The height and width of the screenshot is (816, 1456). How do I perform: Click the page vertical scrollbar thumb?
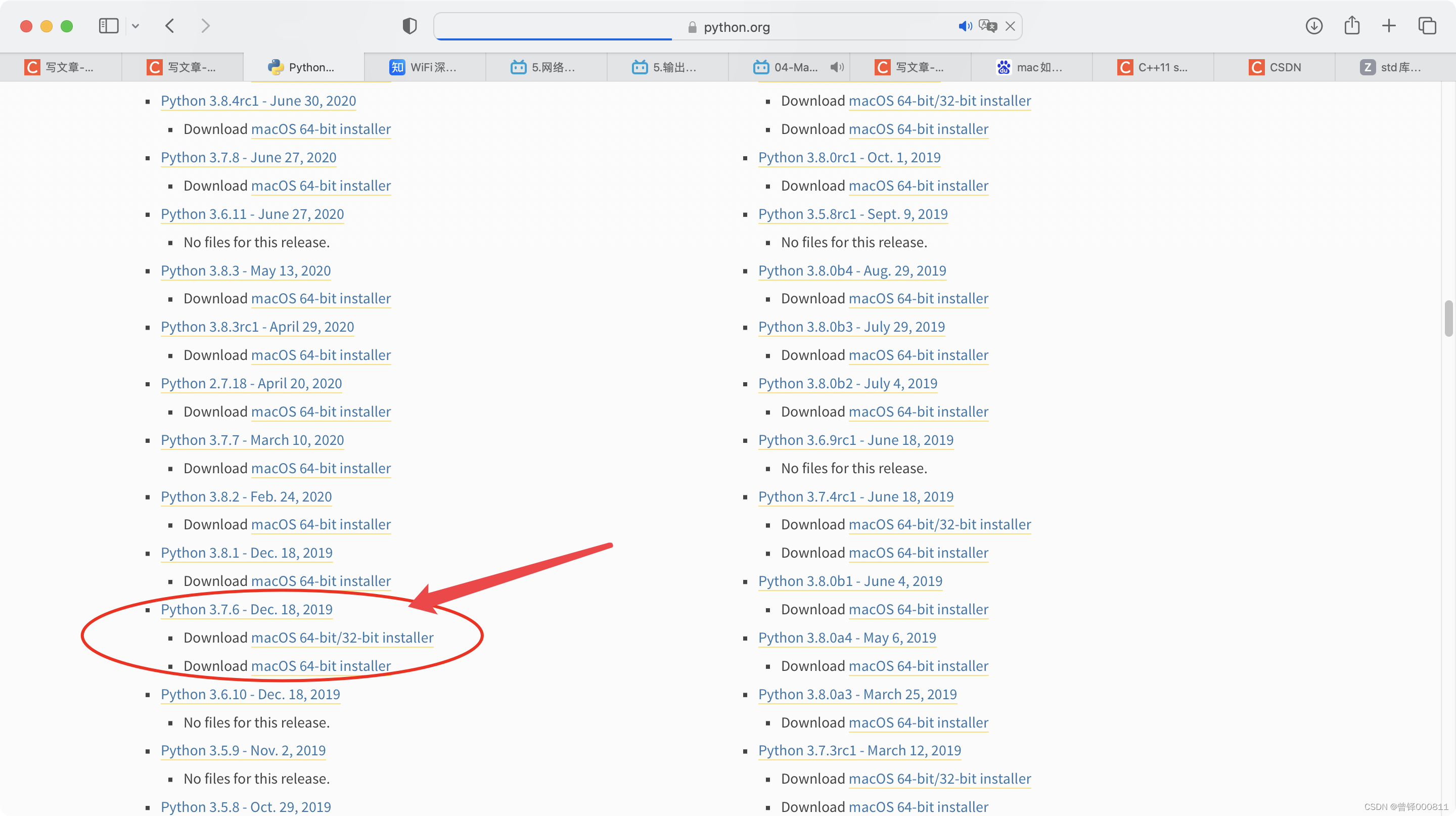pyautogui.click(x=1448, y=319)
